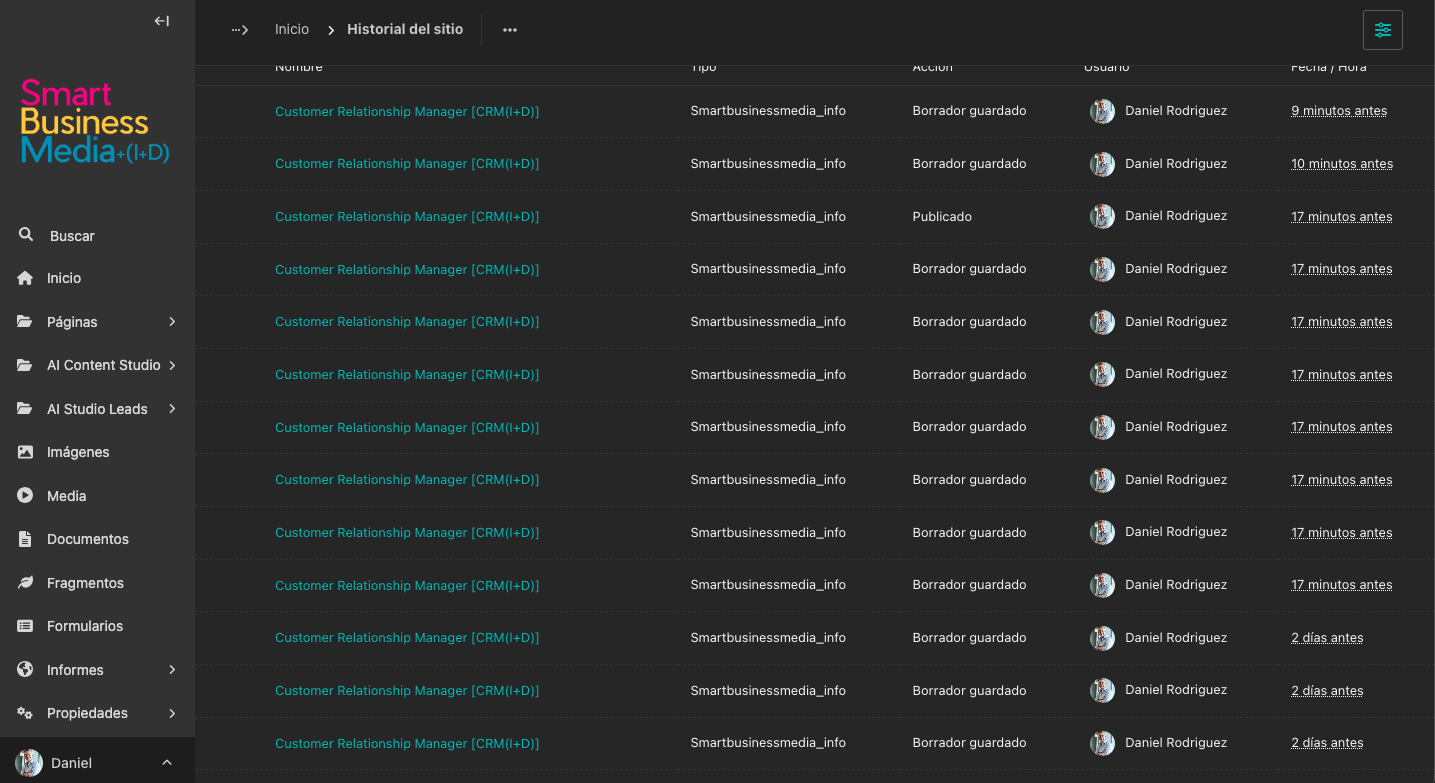1435x783 pixels.
Task: Show filters using the sliders icon button
Action: coord(1383,30)
